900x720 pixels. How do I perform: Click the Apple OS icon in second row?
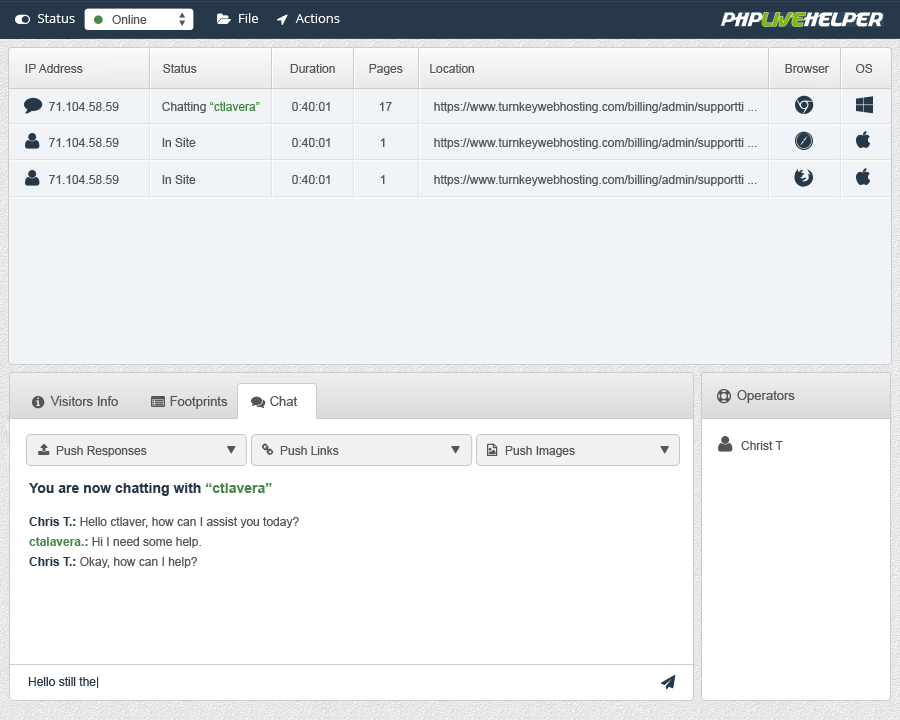[863, 141]
